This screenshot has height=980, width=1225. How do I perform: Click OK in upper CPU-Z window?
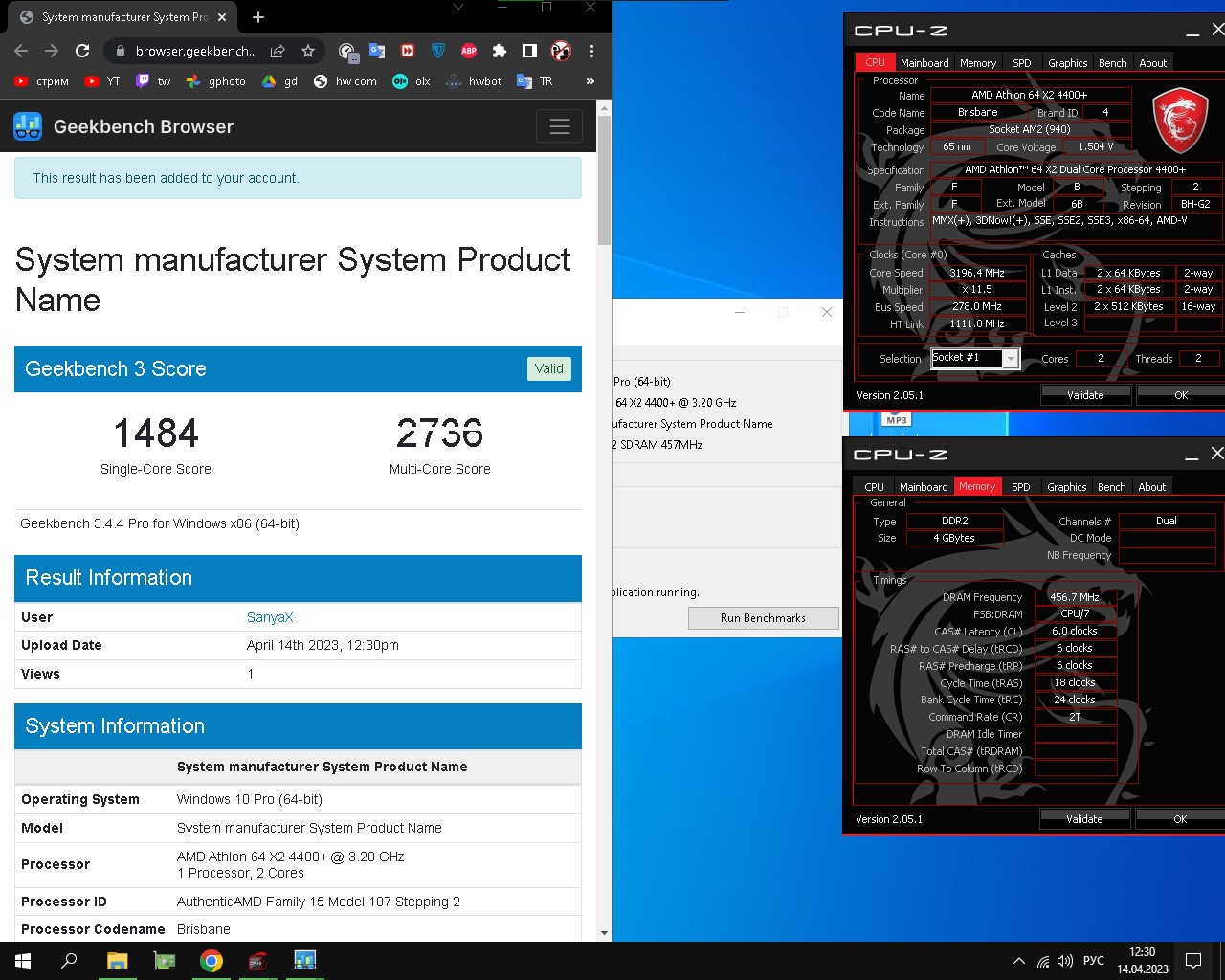[x=1181, y=395]
